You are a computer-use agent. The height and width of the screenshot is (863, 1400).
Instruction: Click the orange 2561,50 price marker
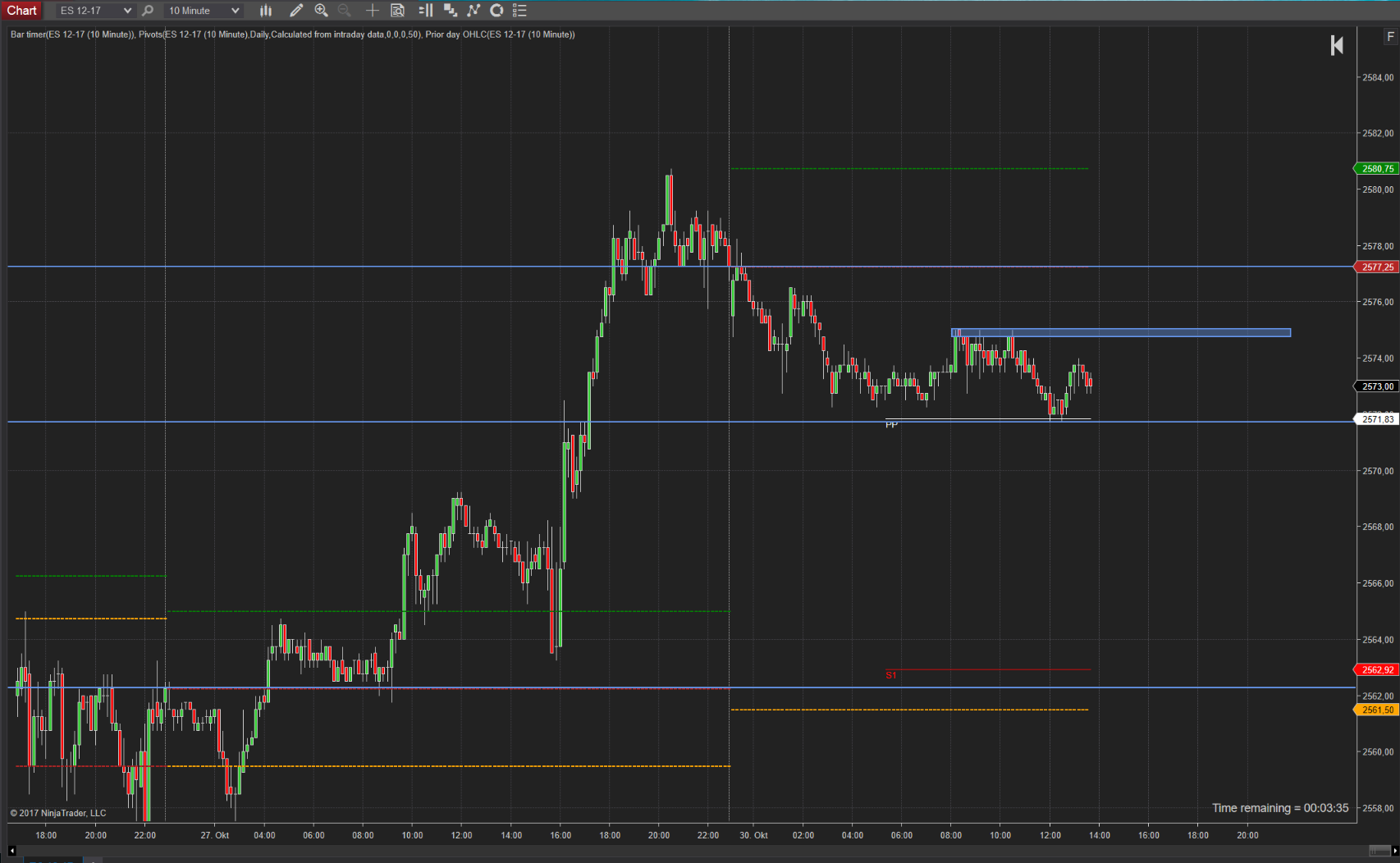click(1376, 710)
